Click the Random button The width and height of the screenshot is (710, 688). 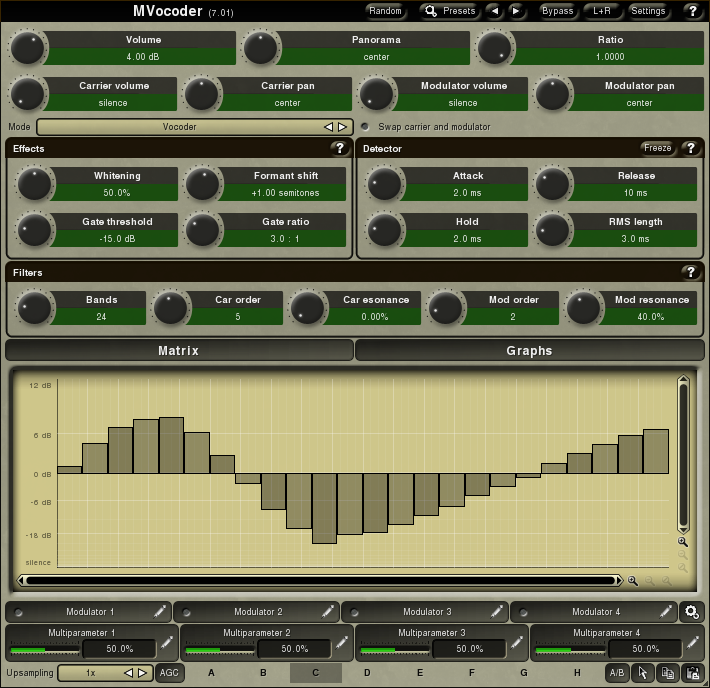[x=385, y=11]
